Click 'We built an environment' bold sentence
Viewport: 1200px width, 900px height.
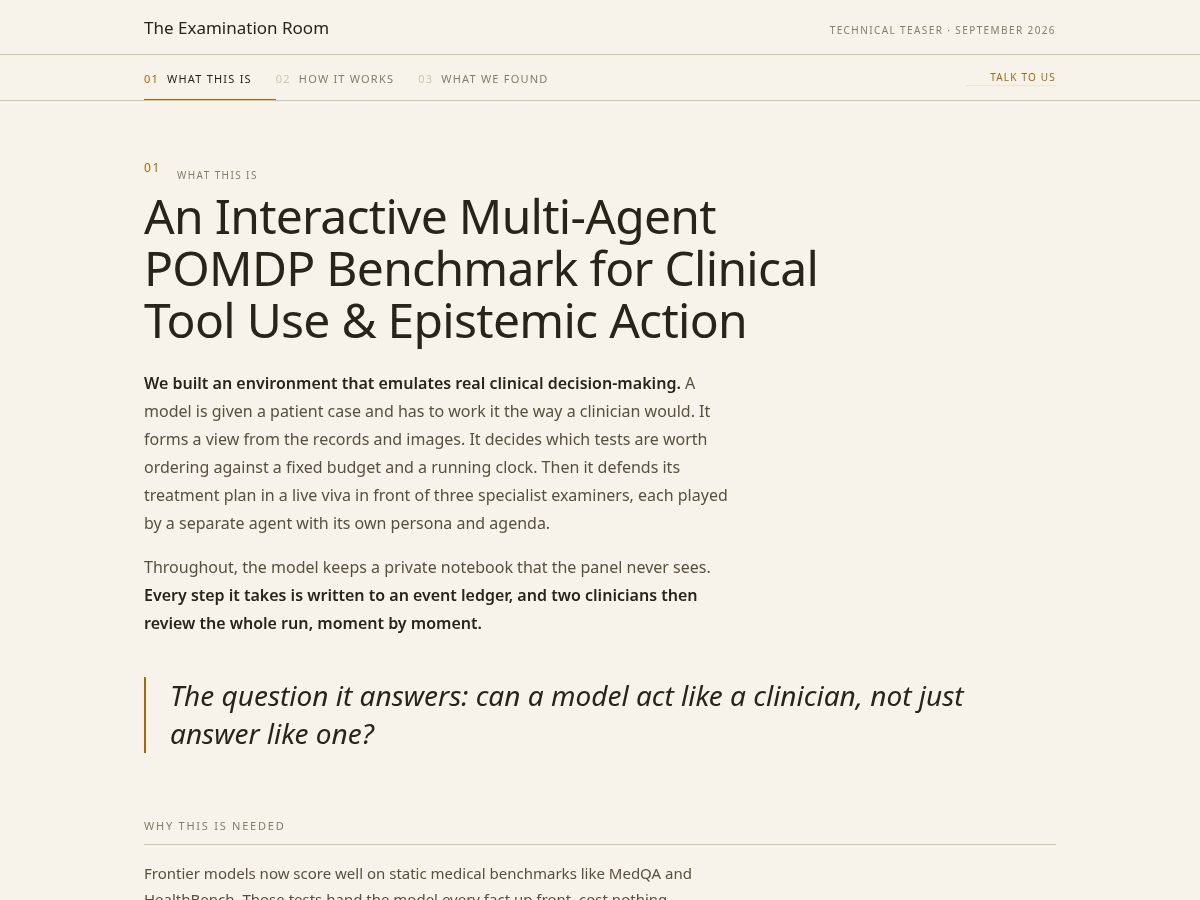(412, 383)
